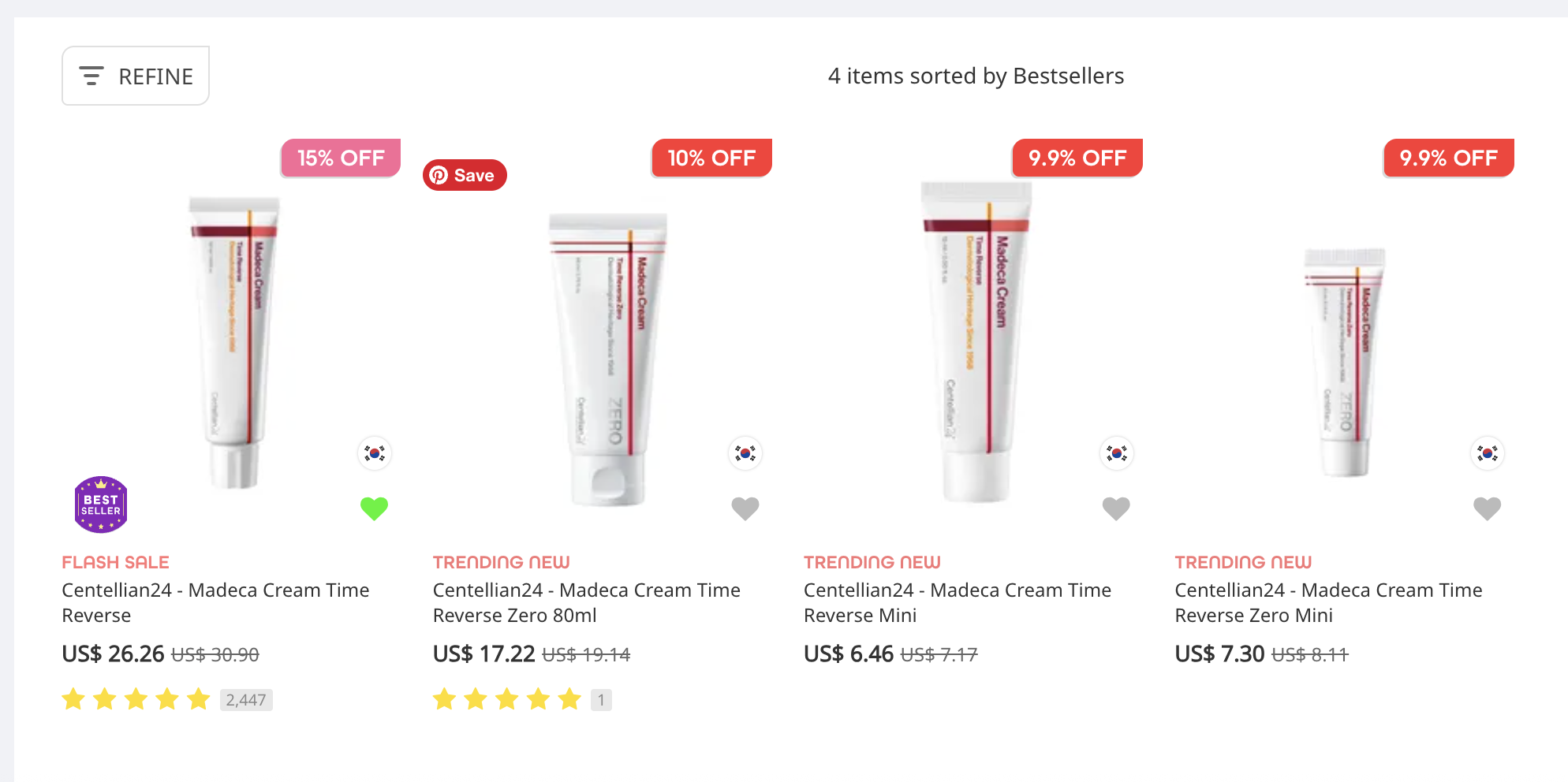Screen dimensions: 1568x782
Task: Add Time Reverse Zero 80ml to wishlist
Action: point(745,508)
